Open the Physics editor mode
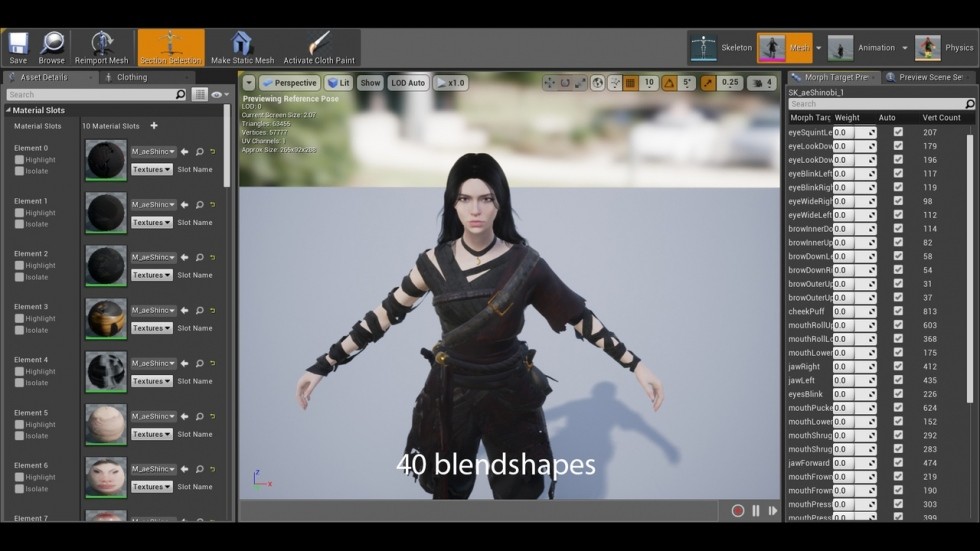980x551 pixels. pyautogui.click(x=945, y=47)
